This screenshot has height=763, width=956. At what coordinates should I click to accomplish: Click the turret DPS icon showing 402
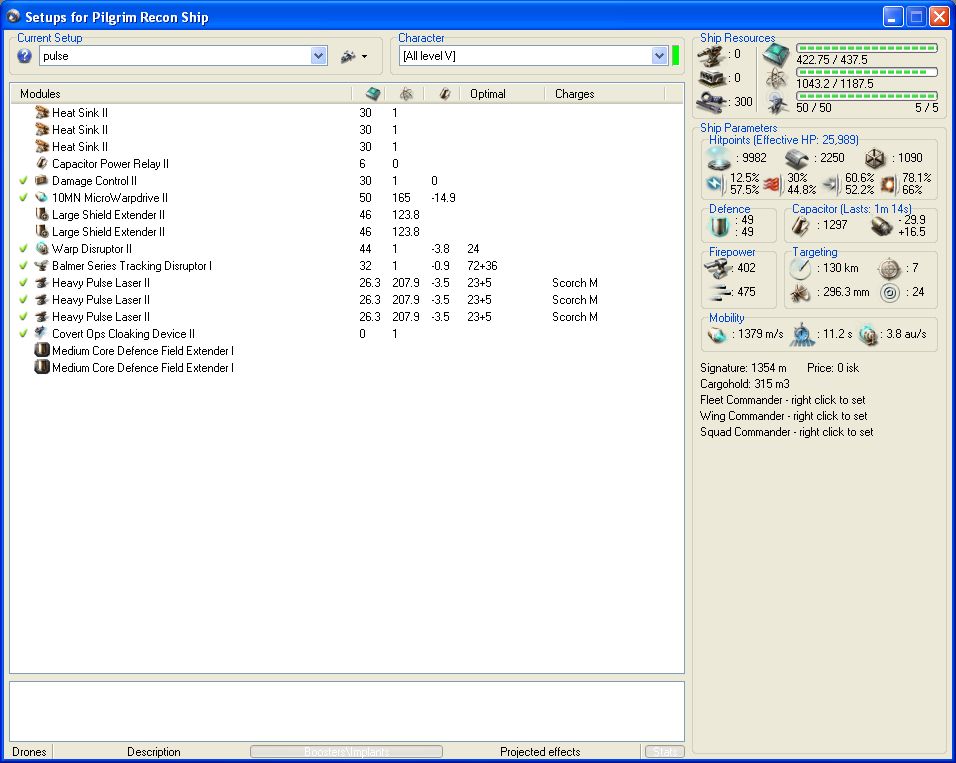click(x=717, y=268)
